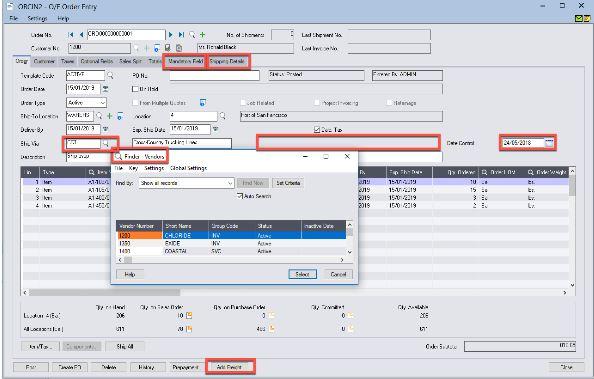Select vendor row EXIDE in Finder
Screen dimensions: 594x379
tap(231, 243)
